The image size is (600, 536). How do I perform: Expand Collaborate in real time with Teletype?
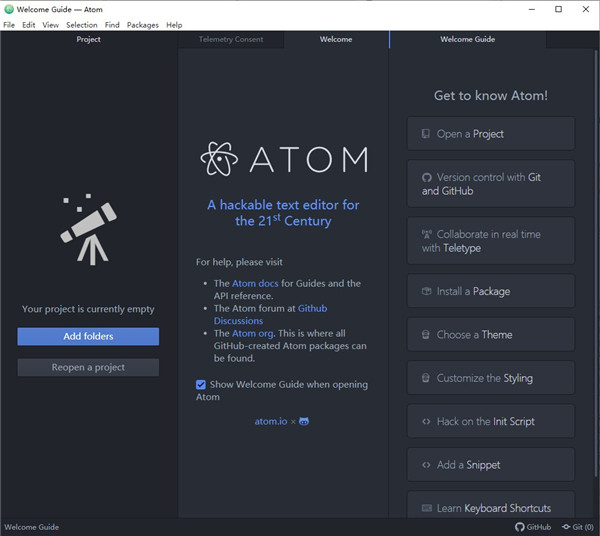point(491,241)
